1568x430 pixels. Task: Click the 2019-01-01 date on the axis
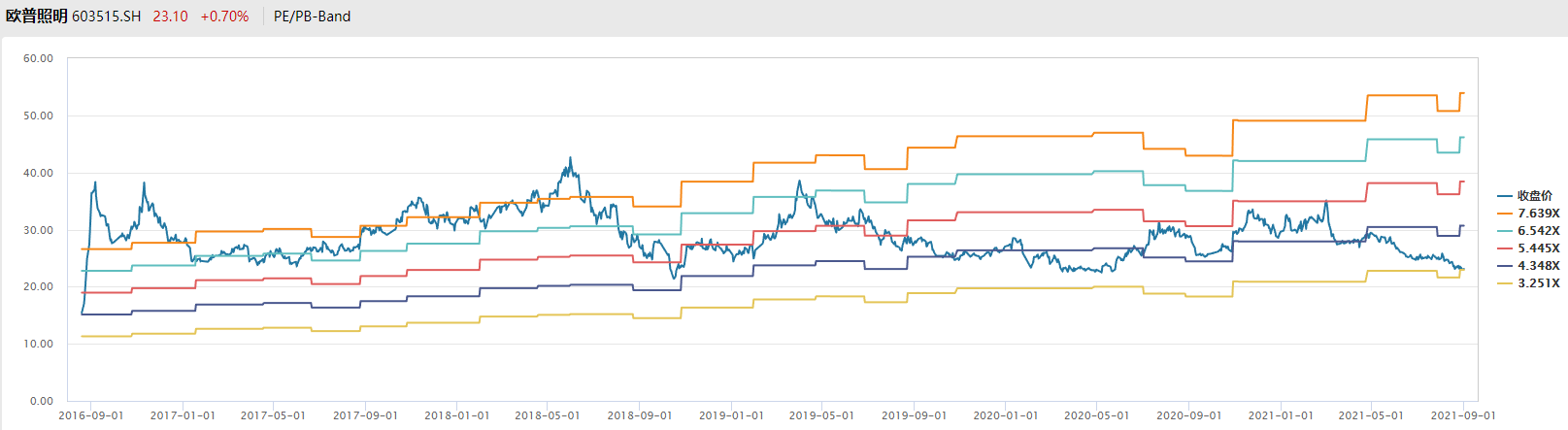[731, 415]
